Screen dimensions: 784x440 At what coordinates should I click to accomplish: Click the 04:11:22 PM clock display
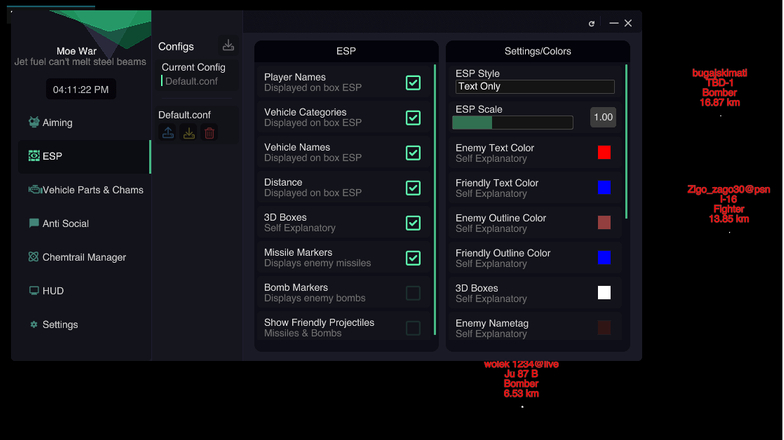[x=80, y=90]
